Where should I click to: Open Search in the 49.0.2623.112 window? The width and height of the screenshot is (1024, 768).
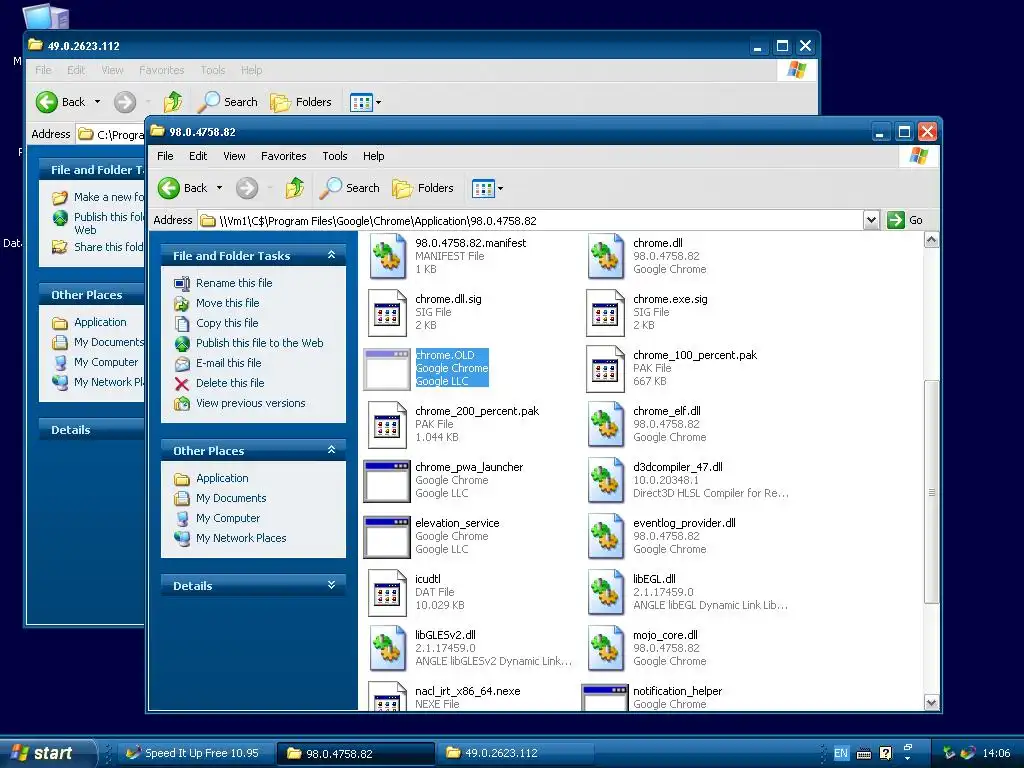[x=227, y=102]
